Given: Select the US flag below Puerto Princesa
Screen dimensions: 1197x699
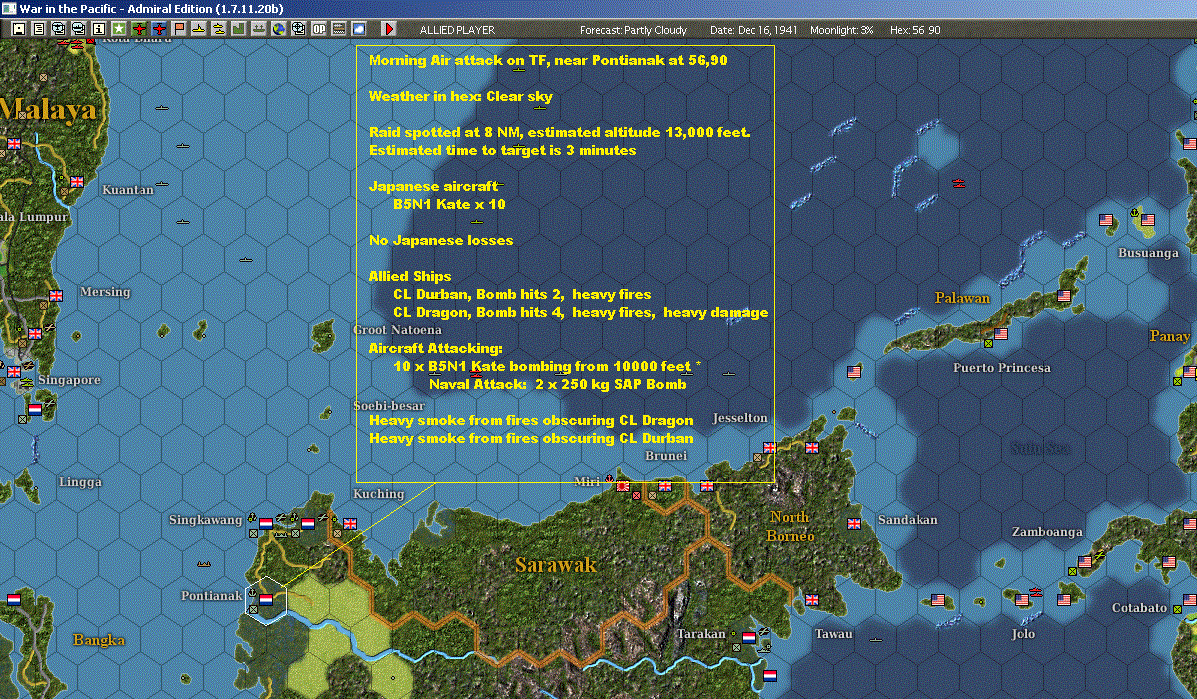Looking at the screenshot, I should [1001, 333].
